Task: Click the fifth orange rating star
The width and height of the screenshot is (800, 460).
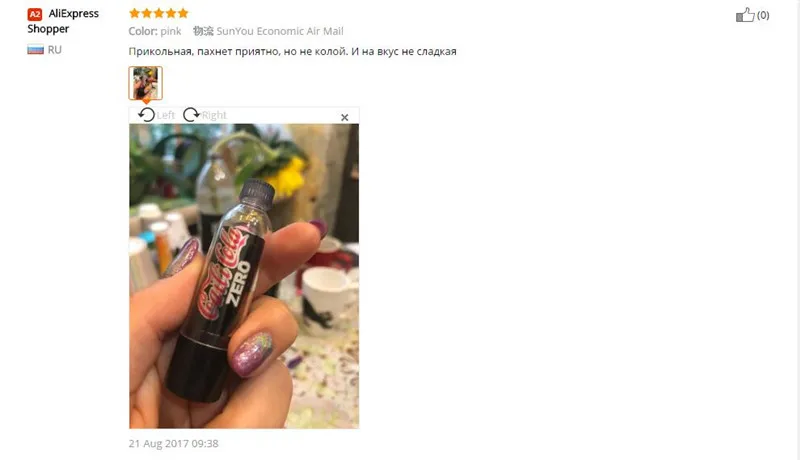Action: pyautogui.click(x=183, y=13)
